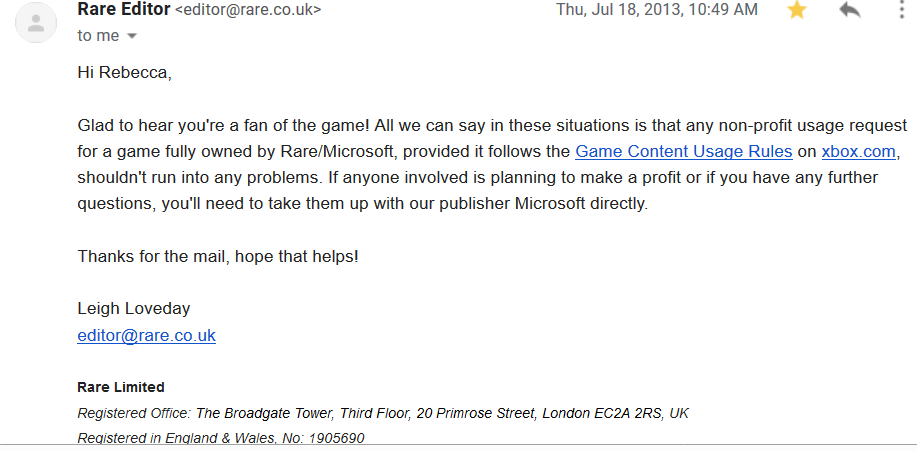Click the Jul 18, 2013 timestamp
This screenshot has width=917, height=451.
(656, 10)
